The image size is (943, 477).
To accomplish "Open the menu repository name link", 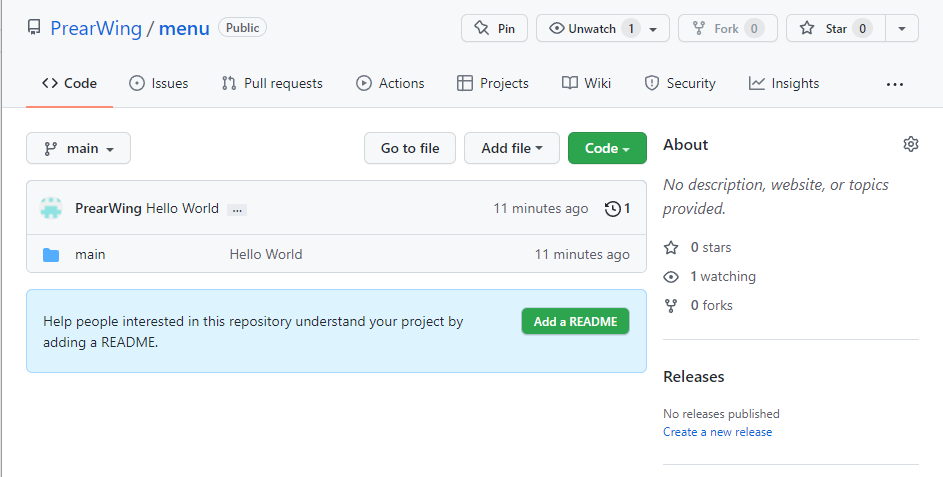I will coord(184,28).
